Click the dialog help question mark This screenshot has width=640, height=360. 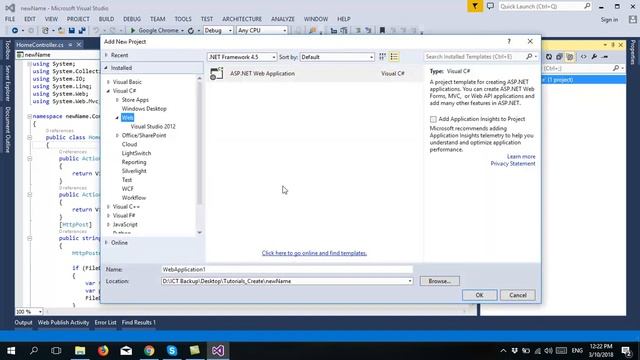point(509,42)
